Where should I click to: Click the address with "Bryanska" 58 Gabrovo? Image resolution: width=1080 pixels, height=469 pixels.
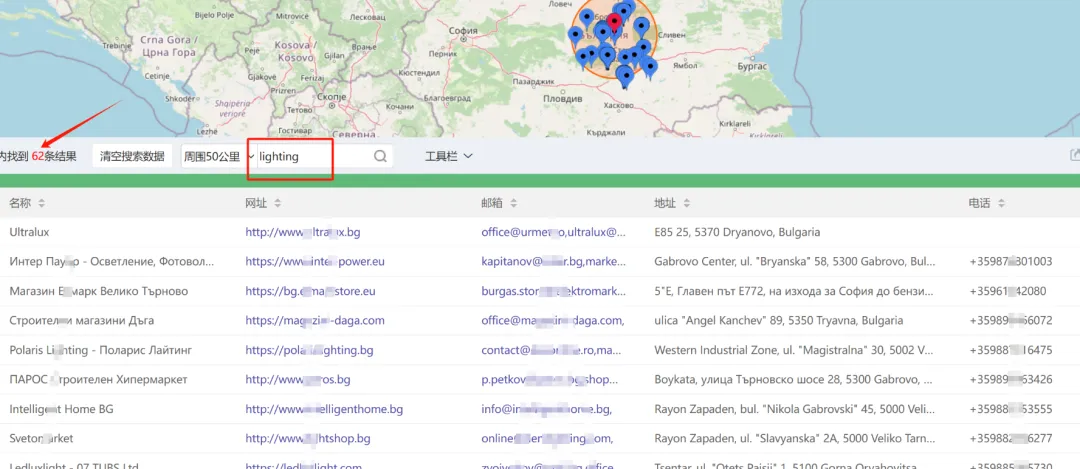point(795,262)
